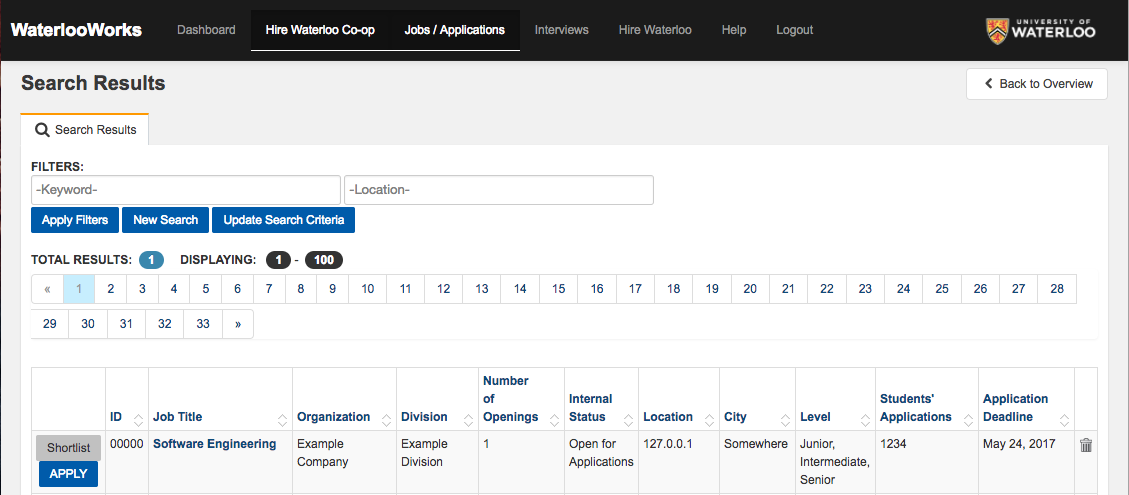Sort table by ID column arrows
The image size is (1129, 495).
click(138, 419)
